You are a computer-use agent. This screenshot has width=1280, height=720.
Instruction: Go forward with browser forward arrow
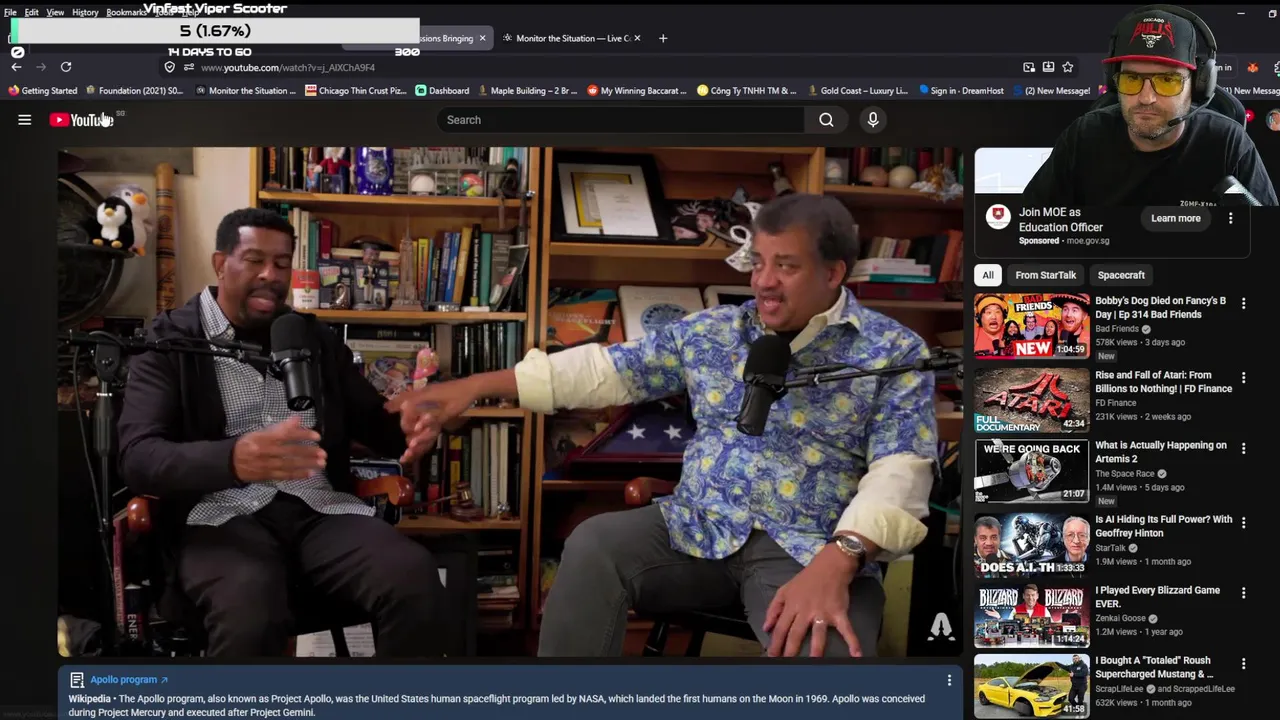[x=41, y=67]
